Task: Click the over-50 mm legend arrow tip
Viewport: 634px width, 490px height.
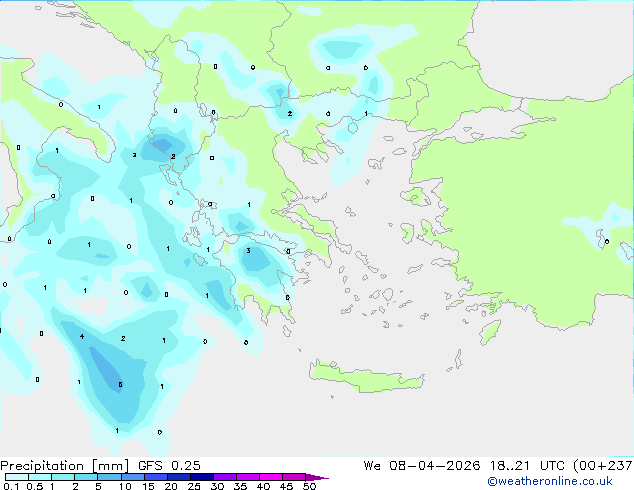Action: [x=316, y=477]
